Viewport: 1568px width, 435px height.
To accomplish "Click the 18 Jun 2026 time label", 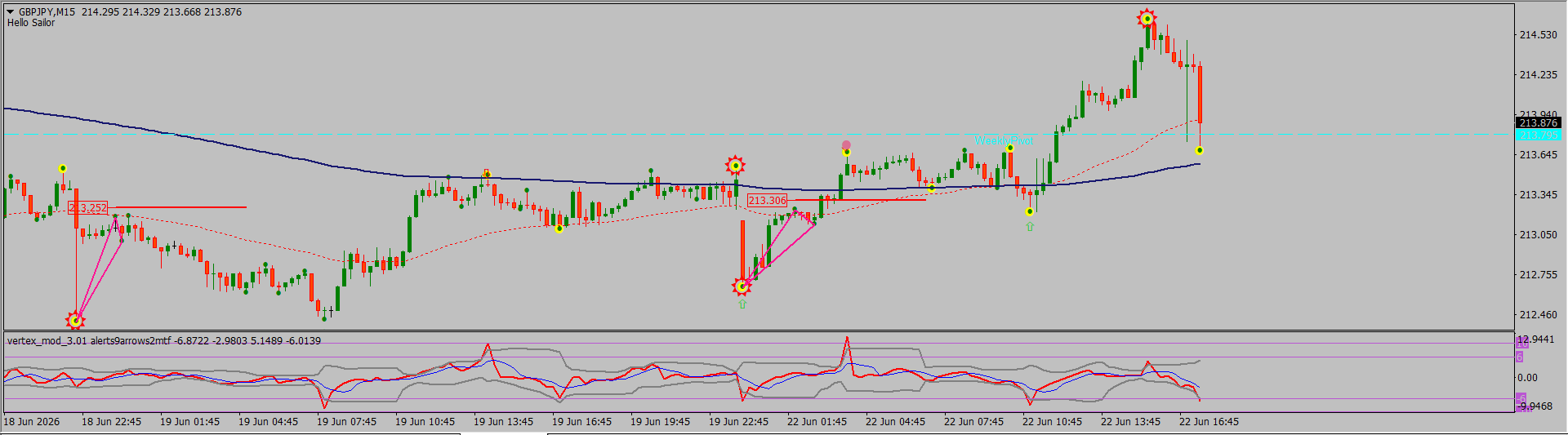I will click(x=32, y=422).
